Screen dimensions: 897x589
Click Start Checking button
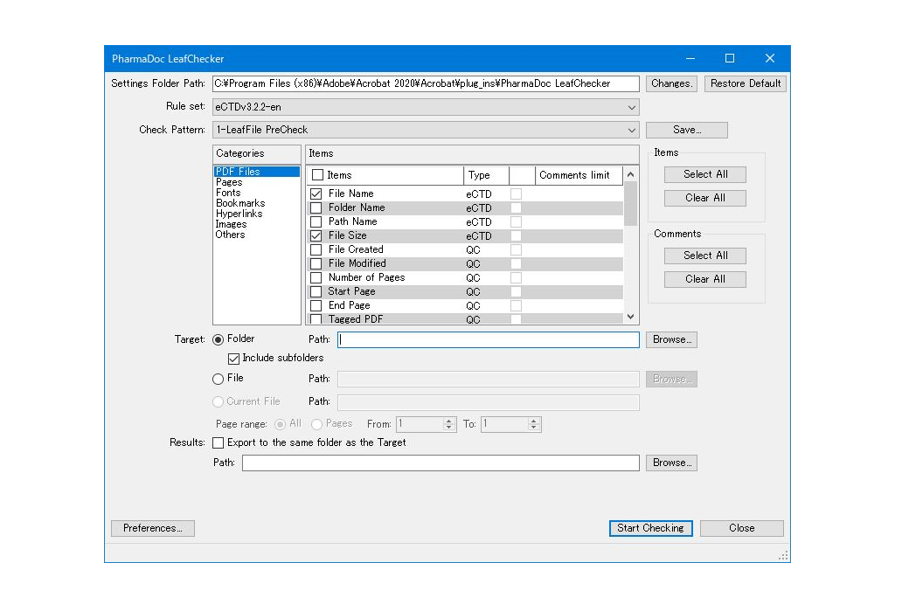[x=650, y=528]
